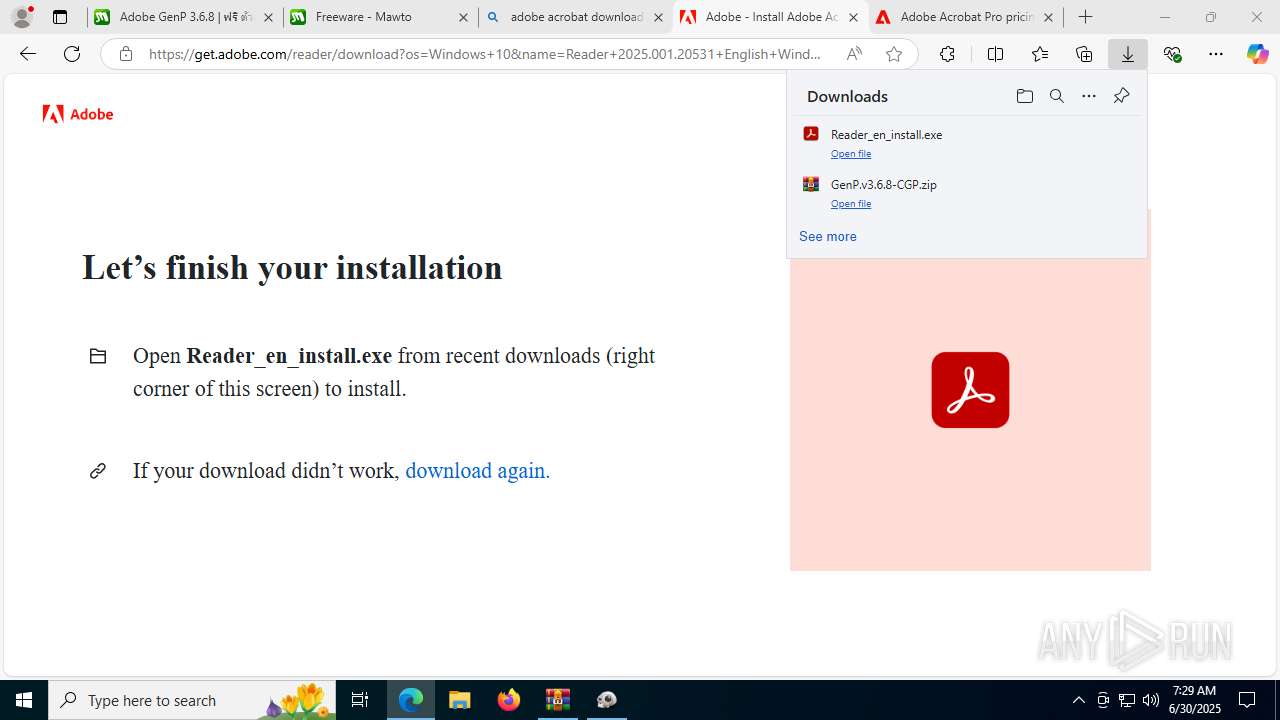Click Reader_en_install.exe download entry
Image resolution: width=1280 pixels, height=720 pixels.
click(967, 142)
